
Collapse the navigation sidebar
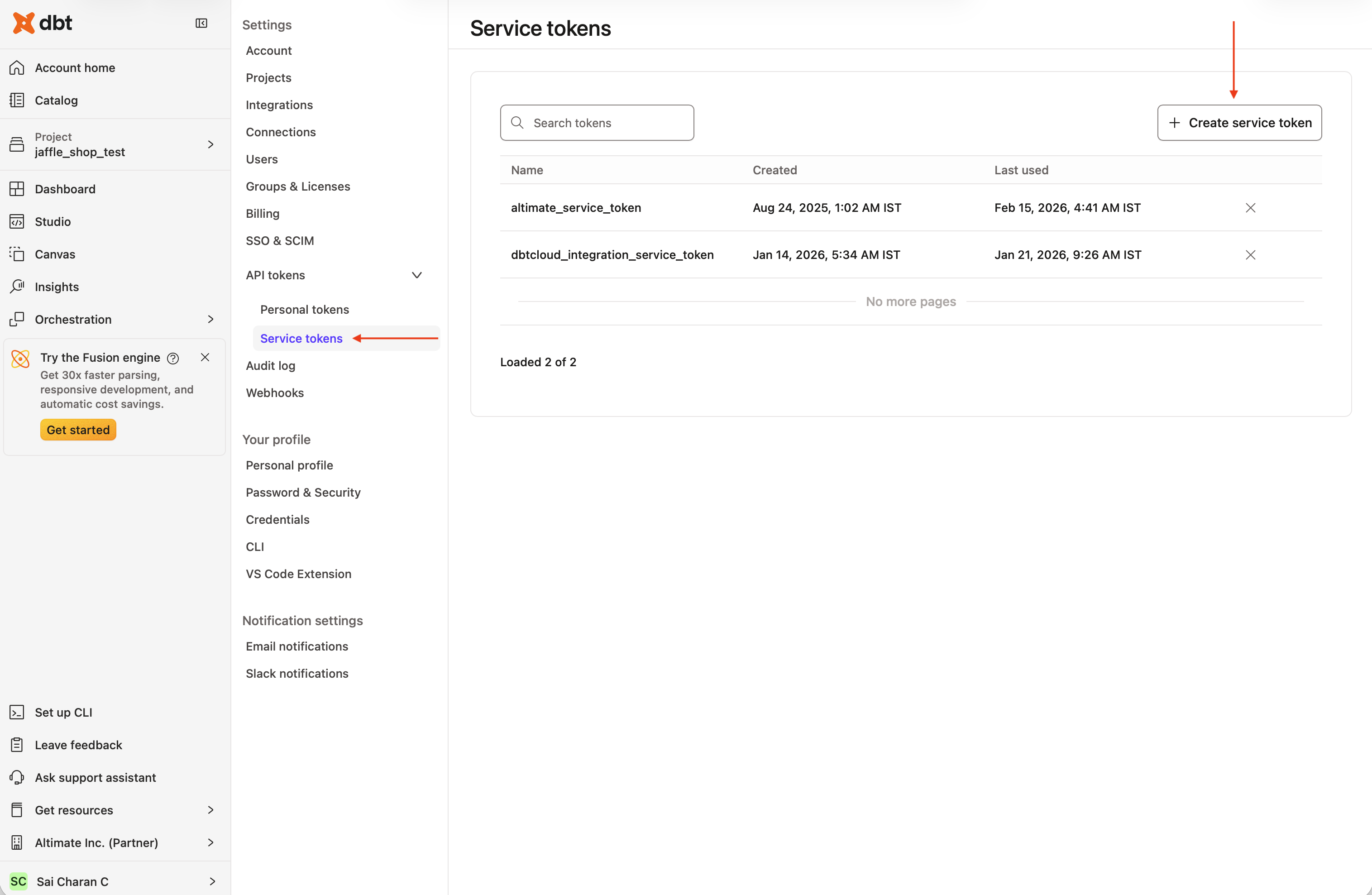coord(201,23)
